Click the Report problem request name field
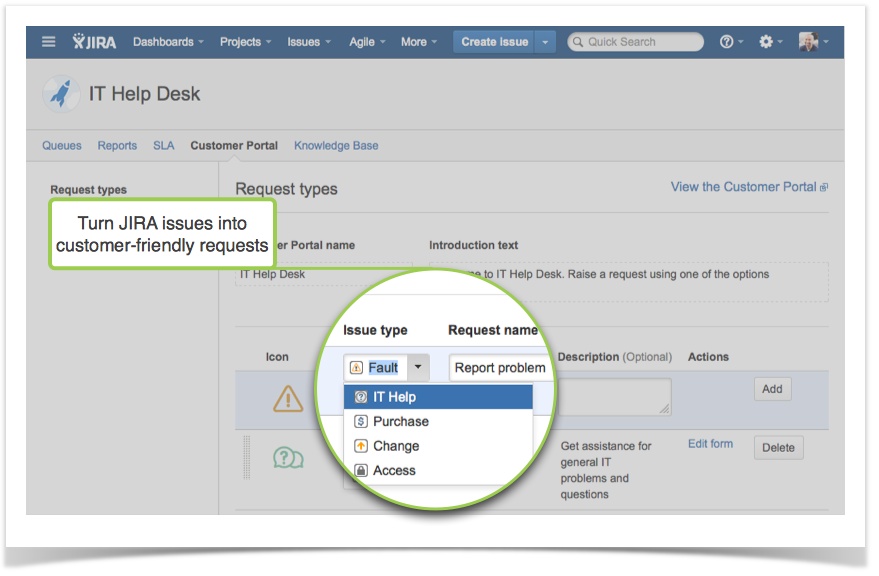Viewport: 879px width, 576px height. point(499,367)
